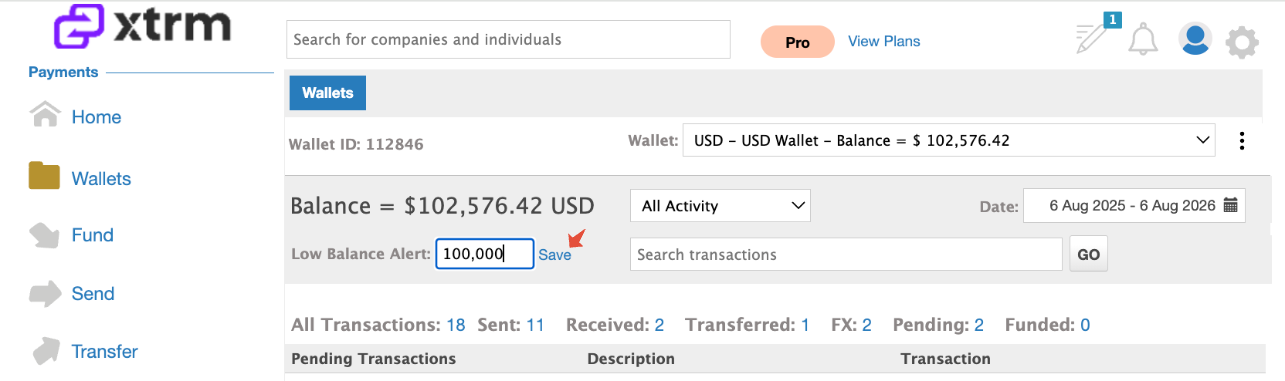Click the Transfer arrow icon
This screenshot has width=1285, height=381.
pyautogui.click(x=46, y=351)
